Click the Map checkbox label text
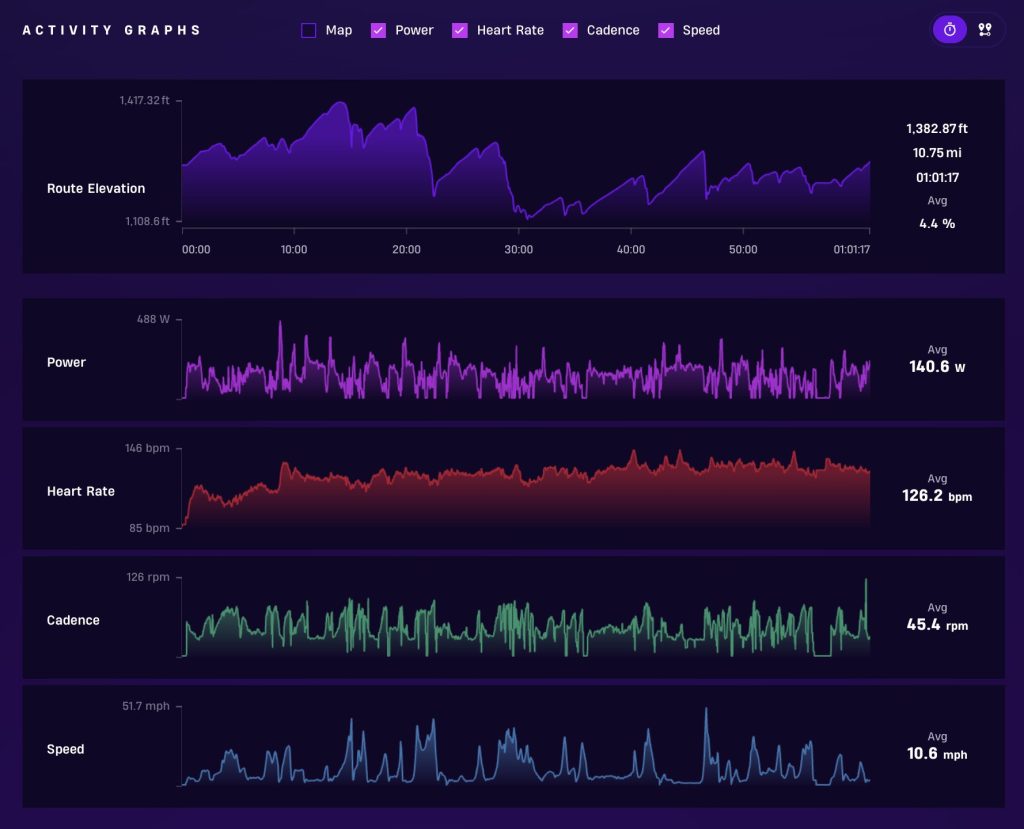The image size is (1024, 829). point(338,31)
